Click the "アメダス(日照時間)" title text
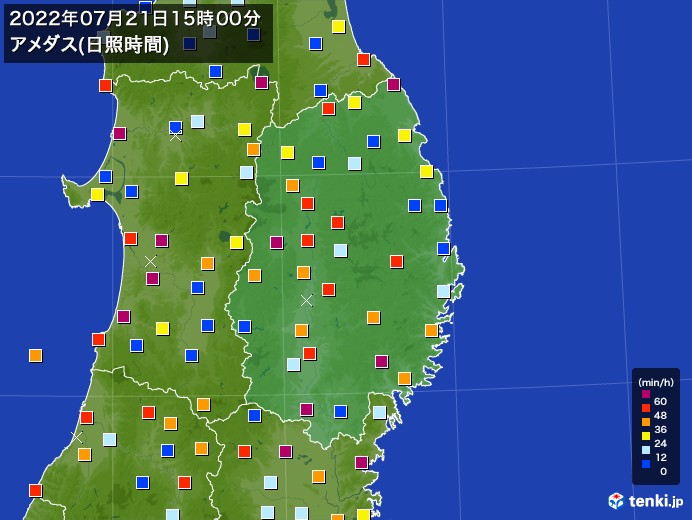692x520 pixels. (89, 45)
